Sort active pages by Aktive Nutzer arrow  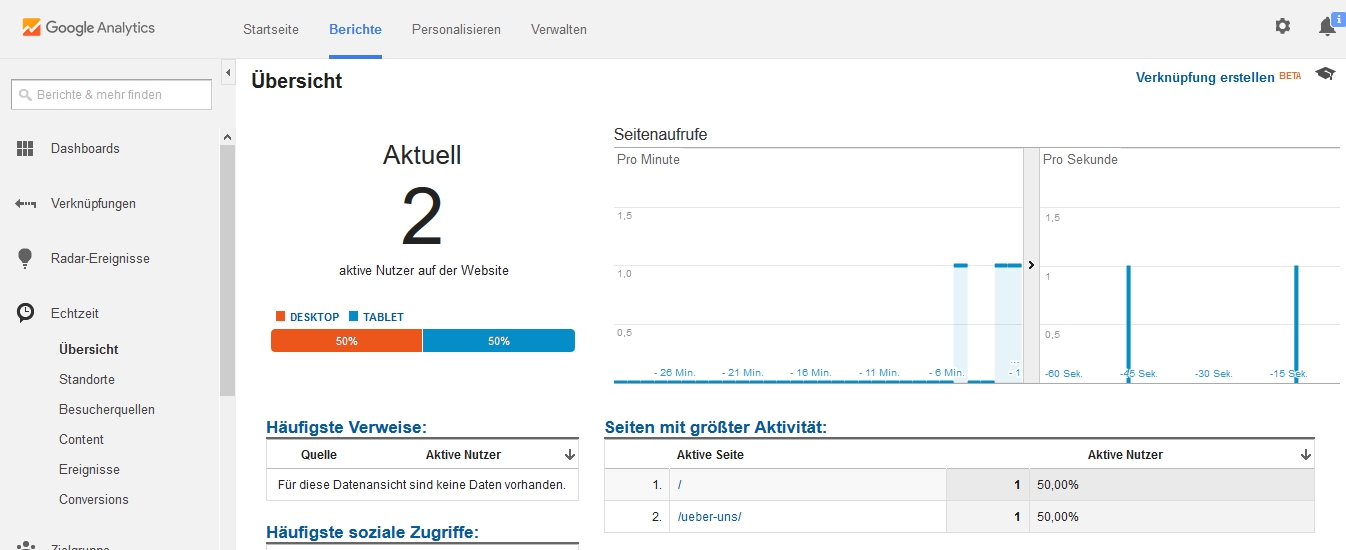(1306, 455)
